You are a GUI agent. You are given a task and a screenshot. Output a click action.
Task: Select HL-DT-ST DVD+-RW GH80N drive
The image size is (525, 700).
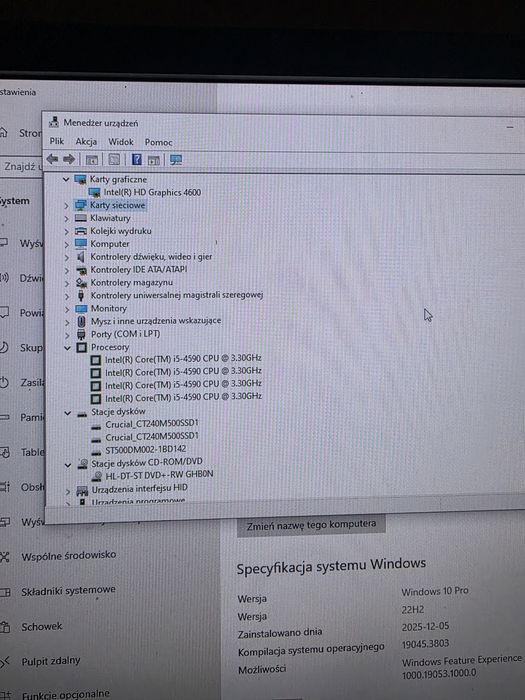pyautogui.click(x=159, y=474)
